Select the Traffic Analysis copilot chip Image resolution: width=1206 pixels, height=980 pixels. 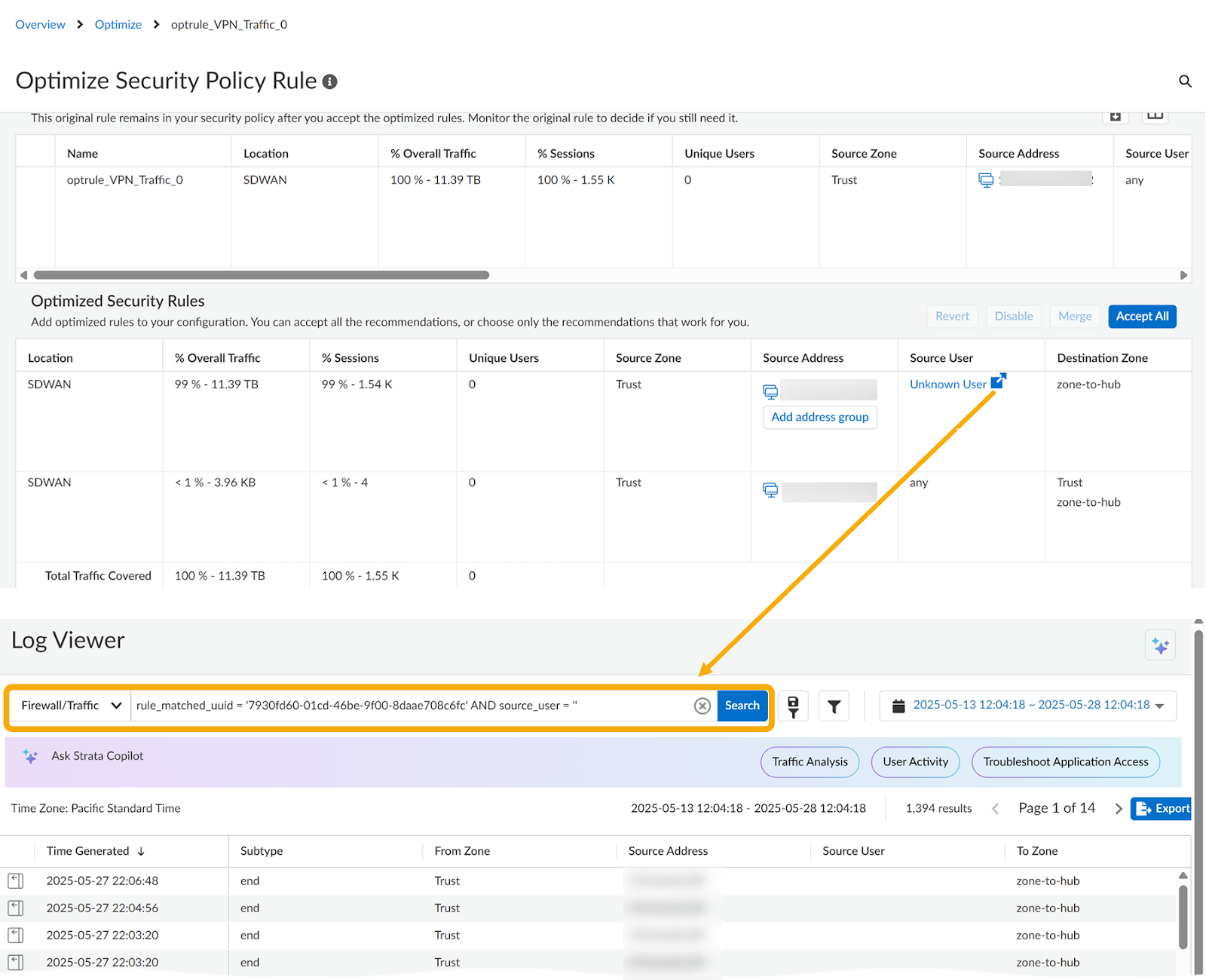[x=810, y=762]
